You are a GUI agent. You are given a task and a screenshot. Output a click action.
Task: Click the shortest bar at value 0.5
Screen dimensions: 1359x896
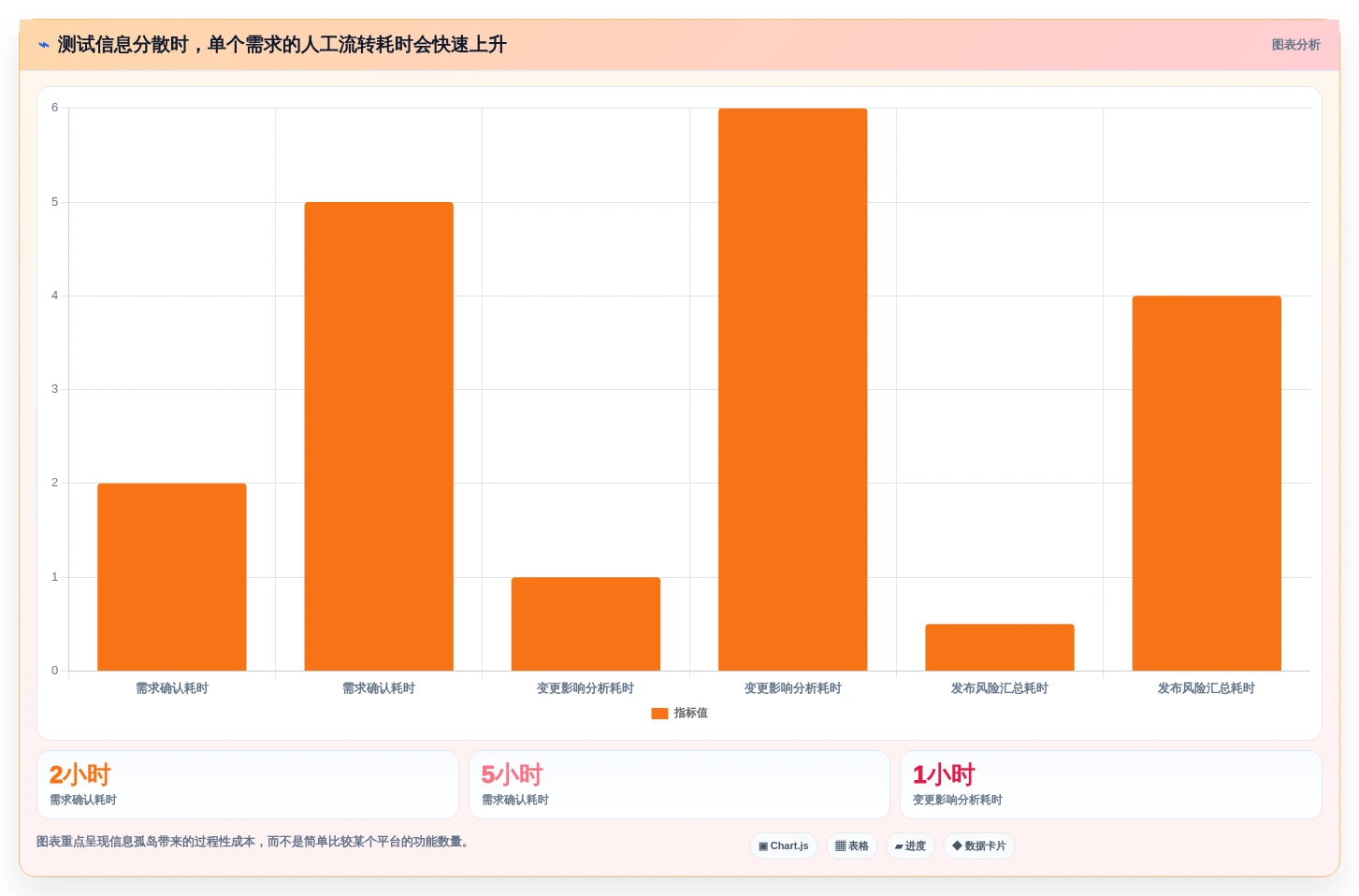click(1000, 647)
